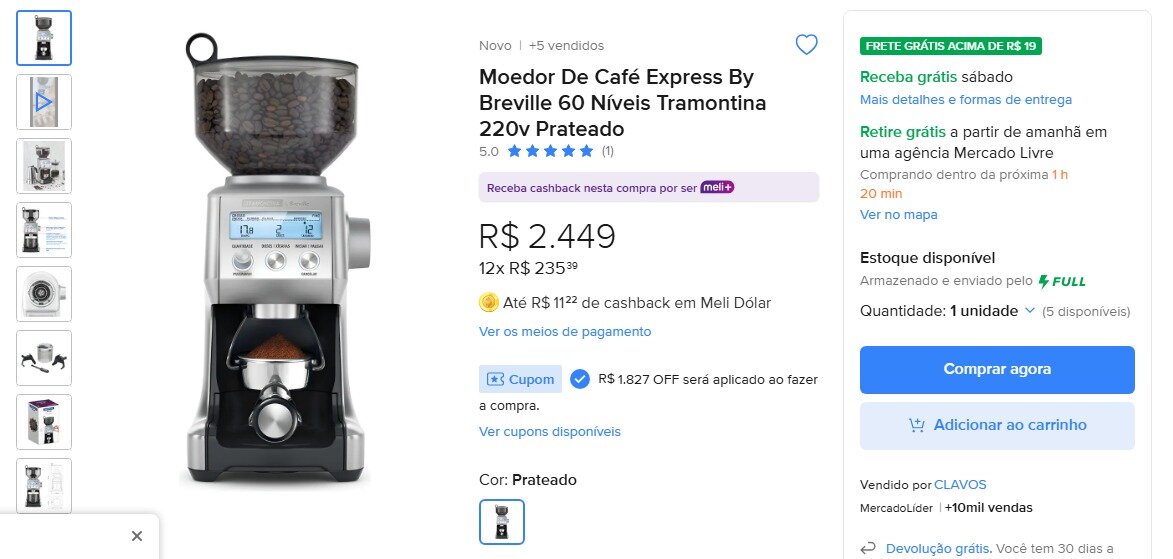Click the Meli Dólar coin icon
The image size is (1173, 559).
489,302
